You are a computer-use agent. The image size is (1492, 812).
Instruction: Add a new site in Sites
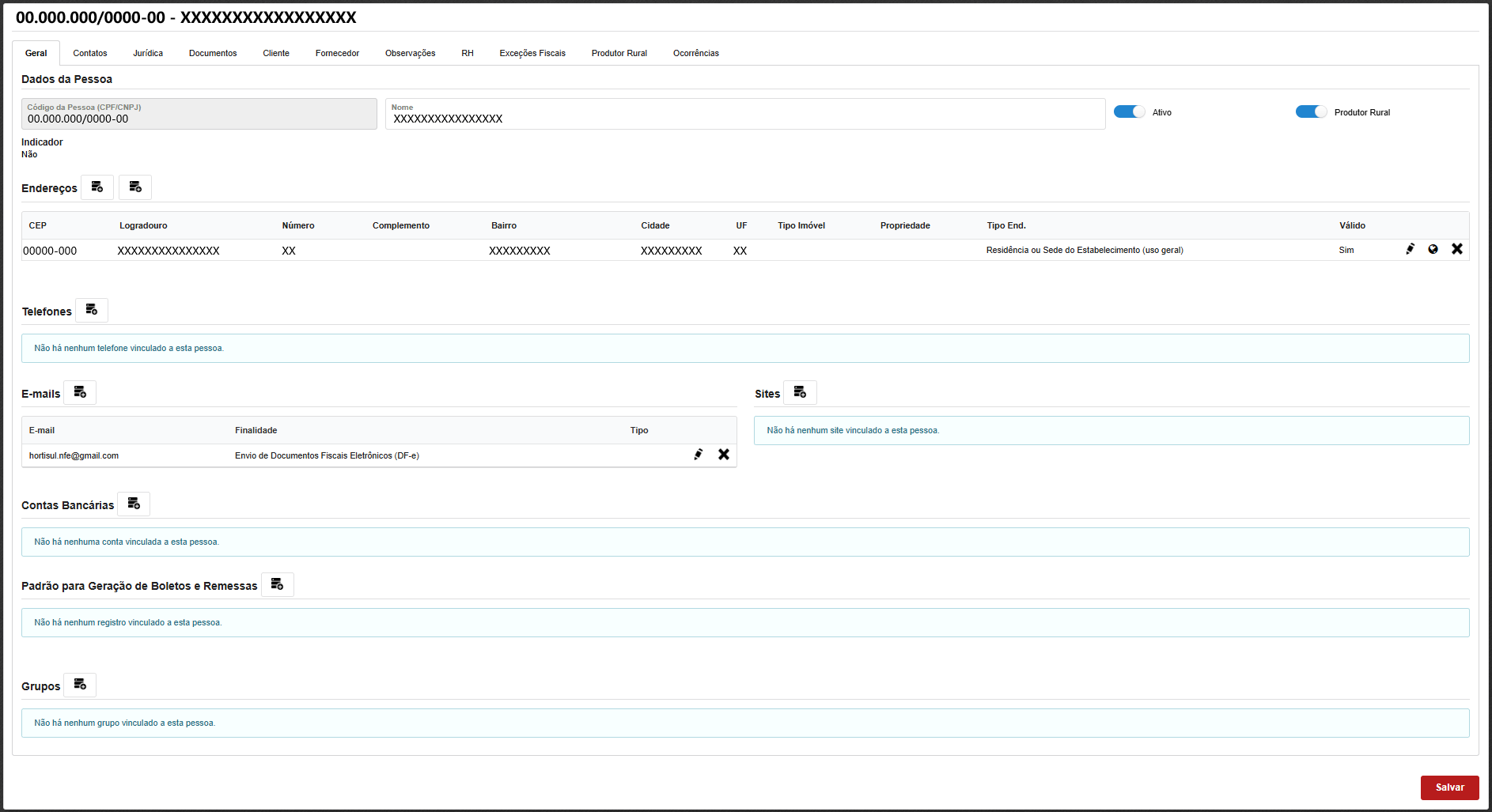[800, 392]
